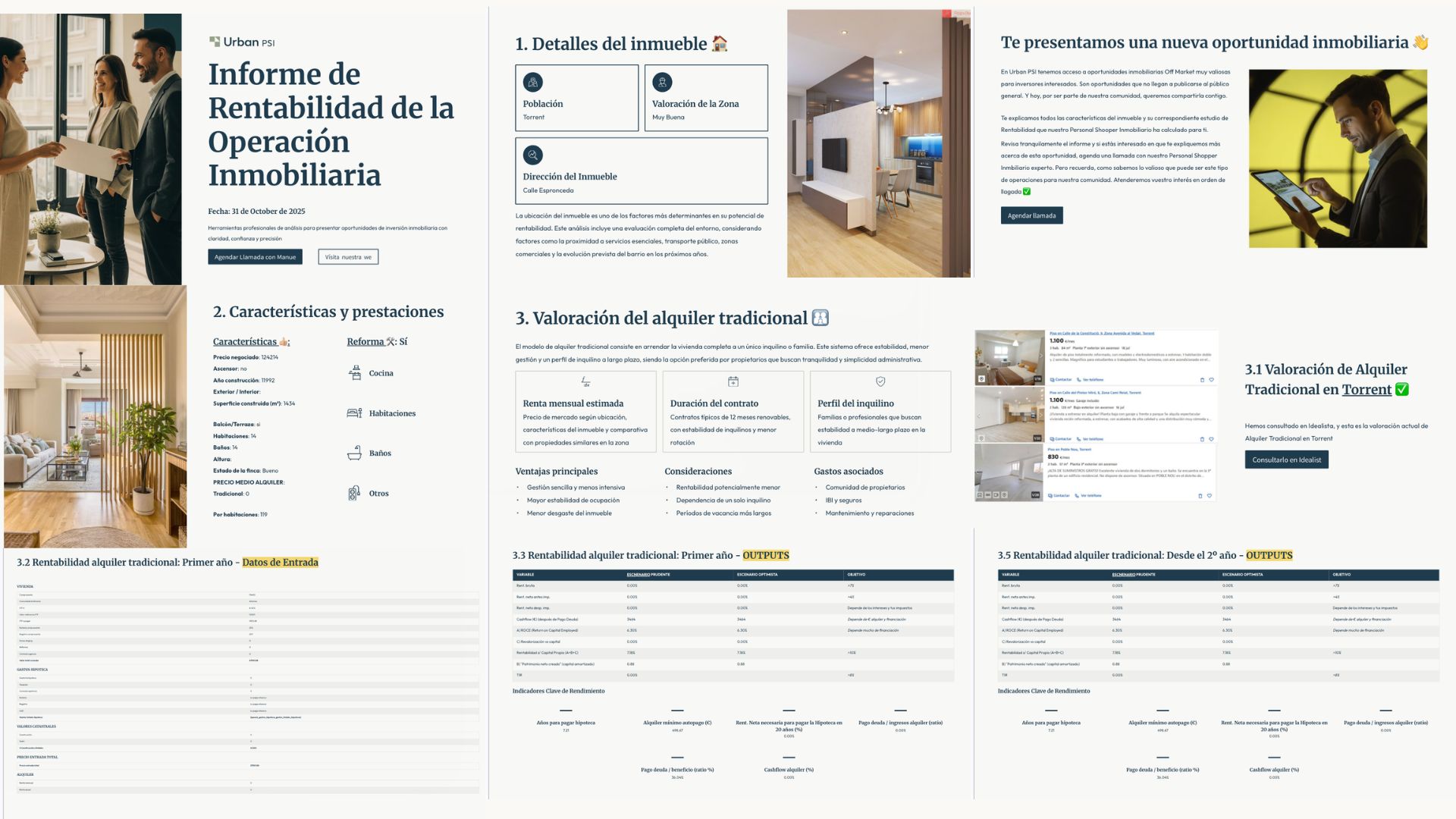Open the Visita nuestra we button

(x=348, y=257)
